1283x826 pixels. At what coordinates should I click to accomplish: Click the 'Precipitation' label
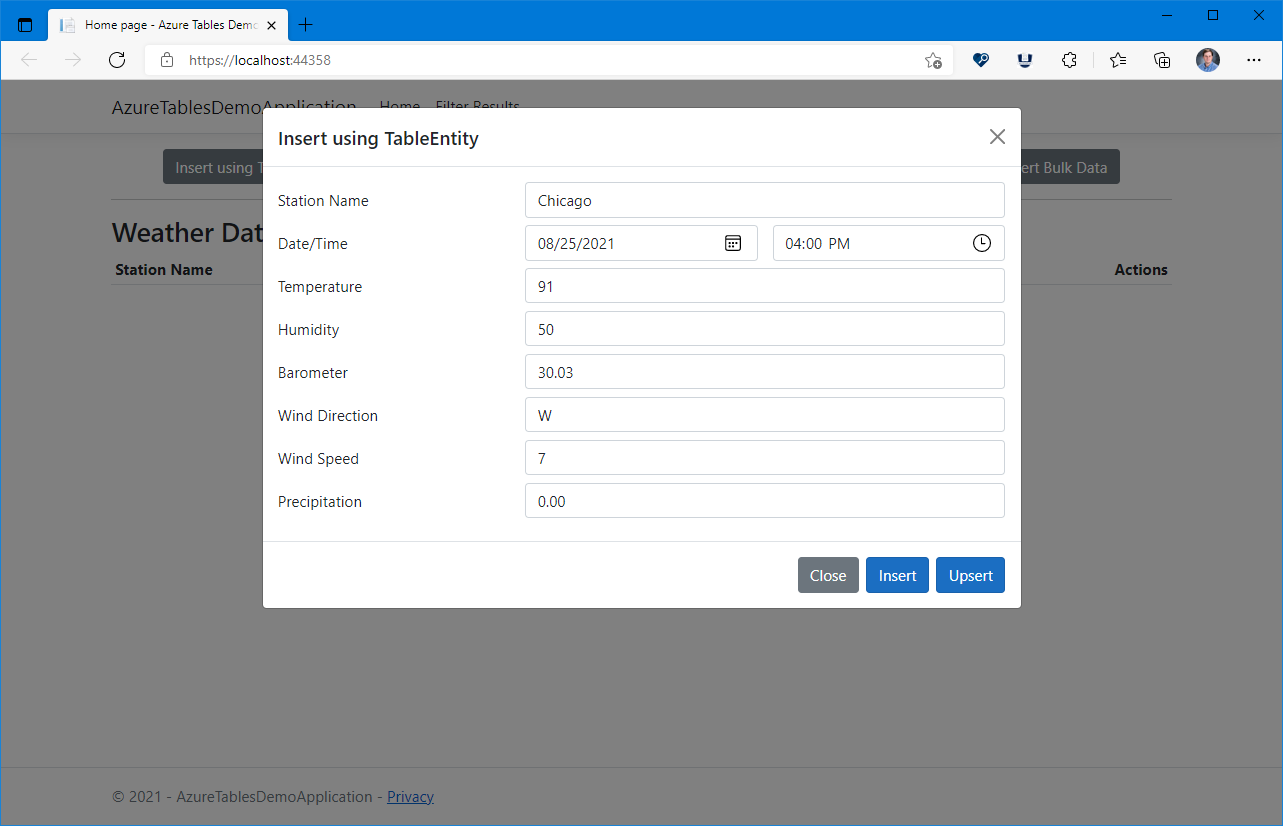tap(320, 502)
